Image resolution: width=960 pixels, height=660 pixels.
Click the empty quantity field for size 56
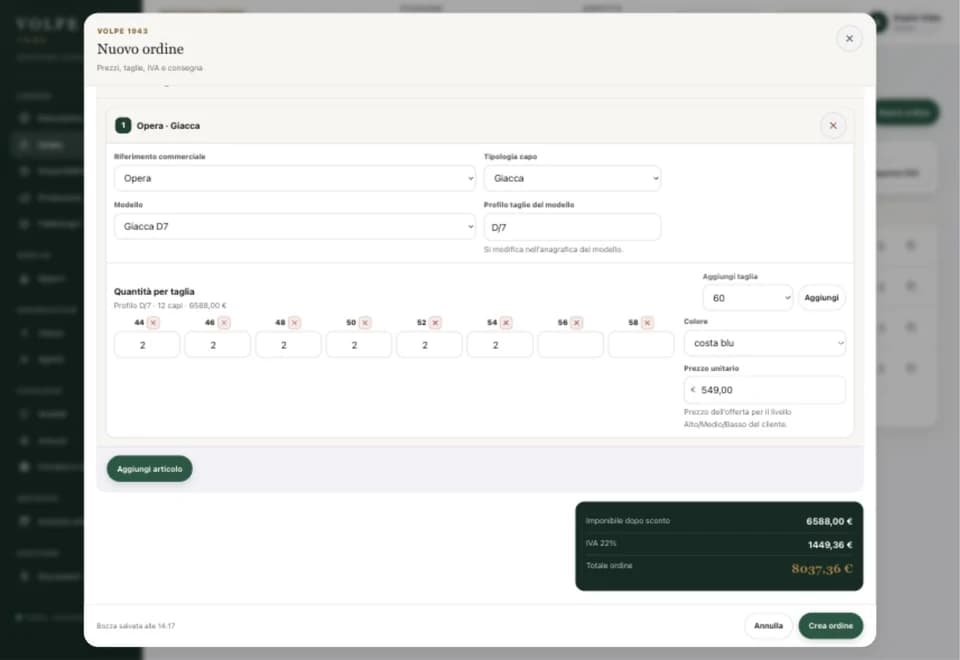[571, 345]
